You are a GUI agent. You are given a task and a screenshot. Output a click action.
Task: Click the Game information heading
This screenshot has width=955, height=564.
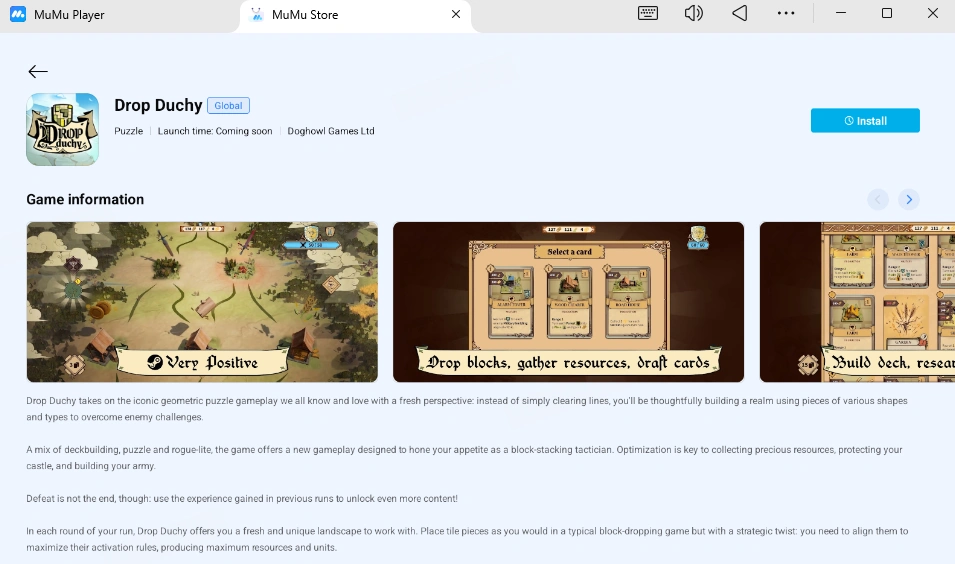coord(85,199)
